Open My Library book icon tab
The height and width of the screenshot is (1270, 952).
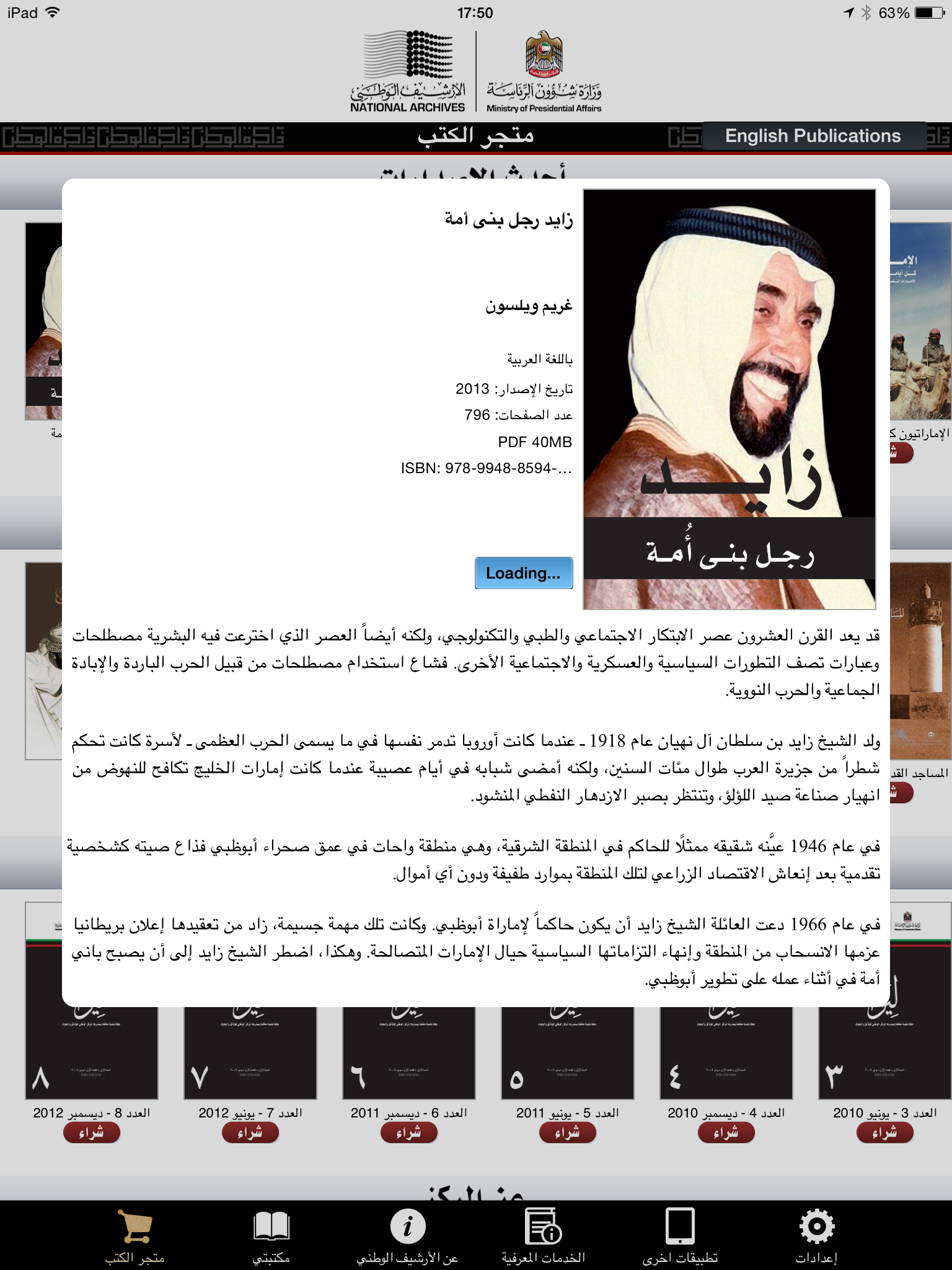coord(271,1227)
